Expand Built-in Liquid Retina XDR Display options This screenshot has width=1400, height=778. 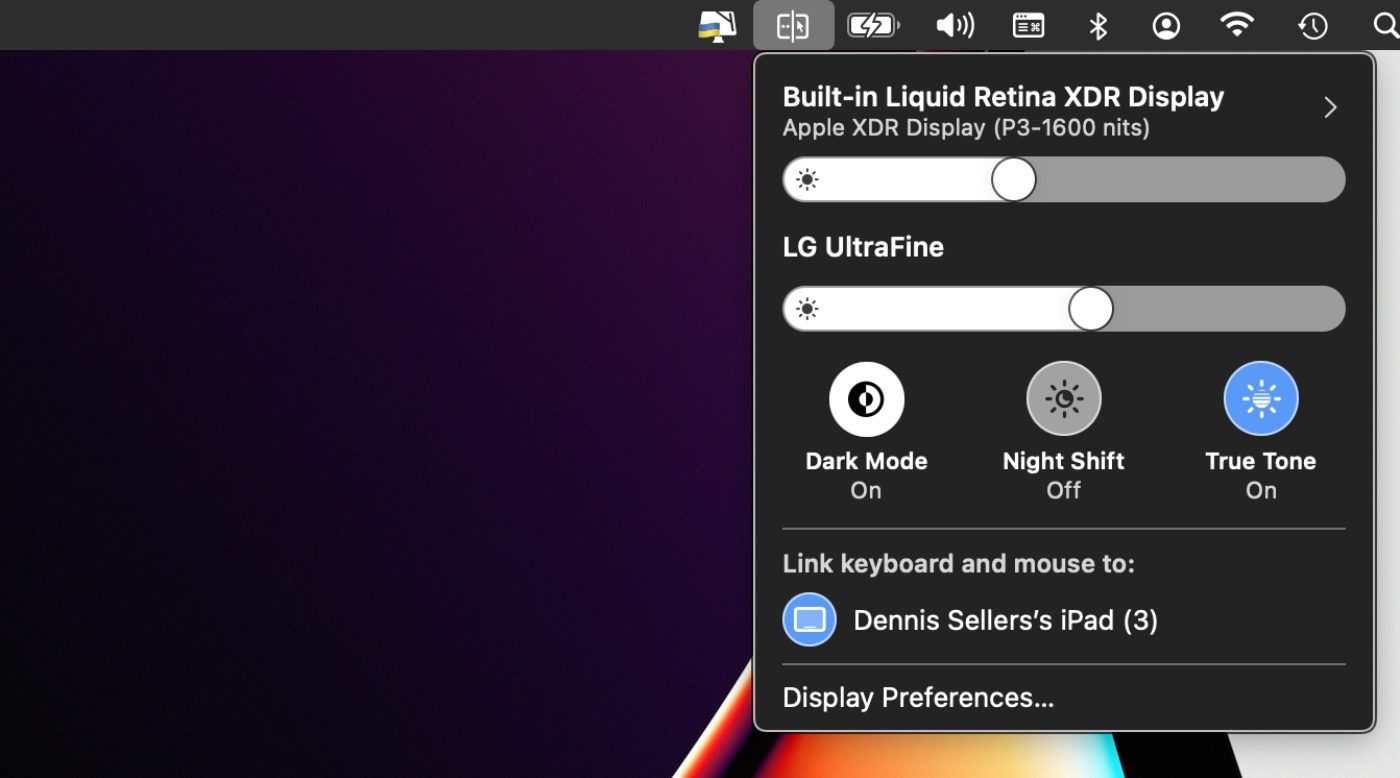(1329, 108)
